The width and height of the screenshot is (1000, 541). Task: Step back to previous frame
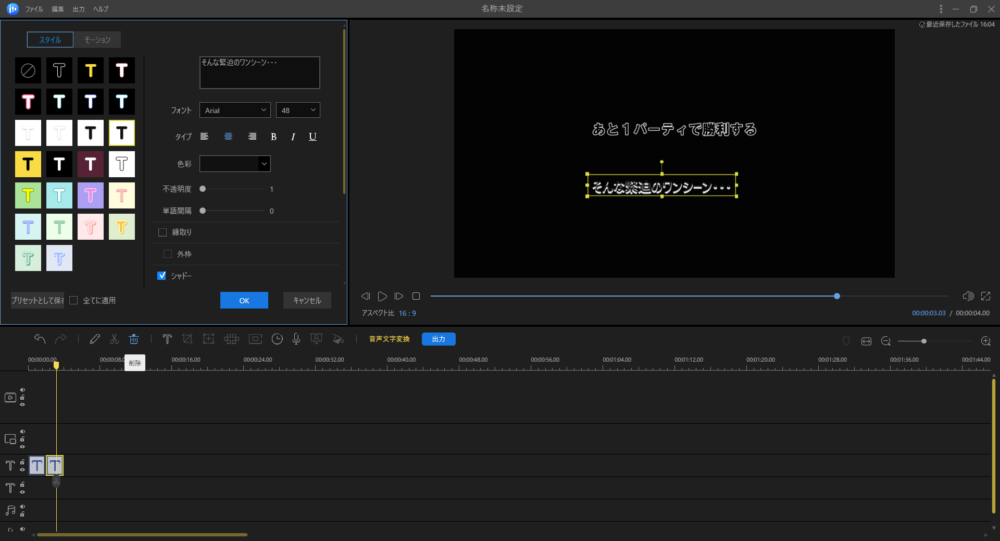tap(365, 296)
